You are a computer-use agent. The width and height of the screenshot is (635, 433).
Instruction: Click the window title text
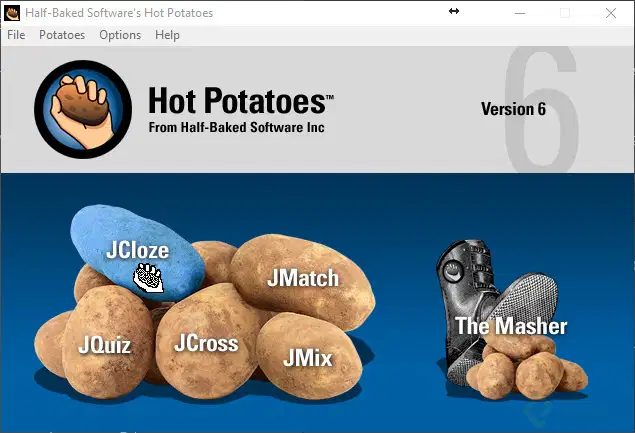[119, 13]
